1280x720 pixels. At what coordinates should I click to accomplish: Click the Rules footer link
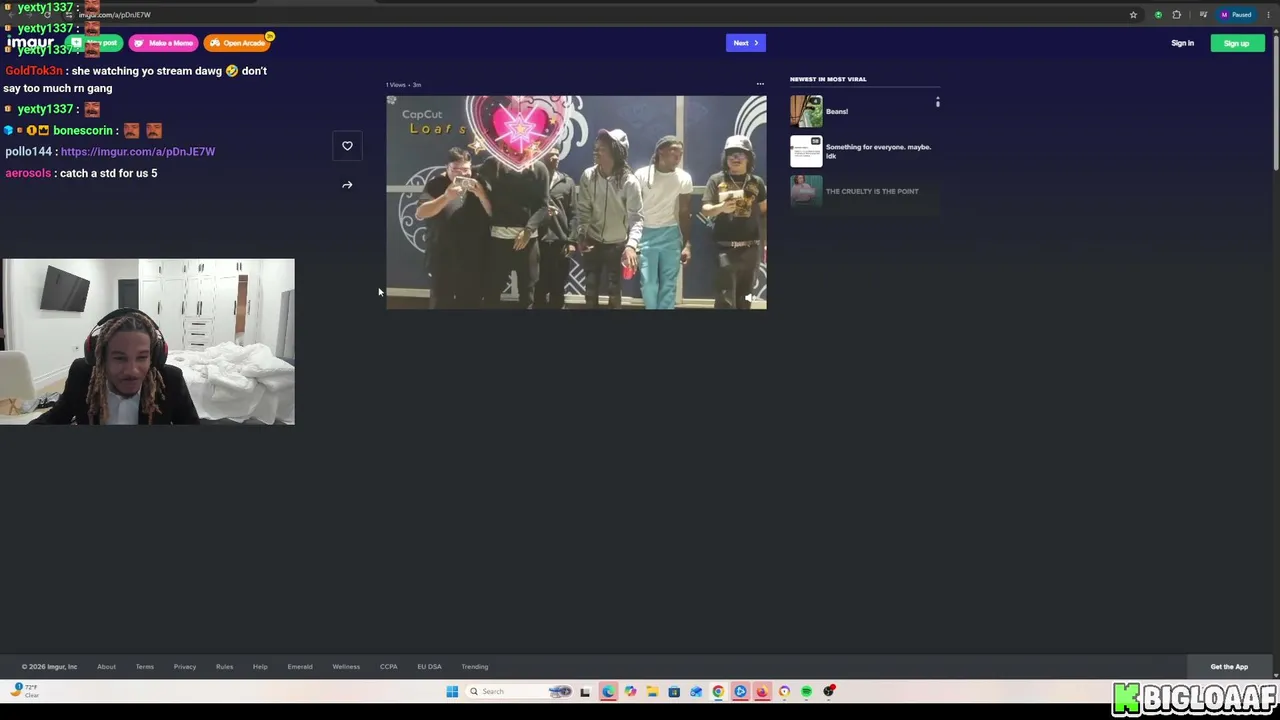224,667
